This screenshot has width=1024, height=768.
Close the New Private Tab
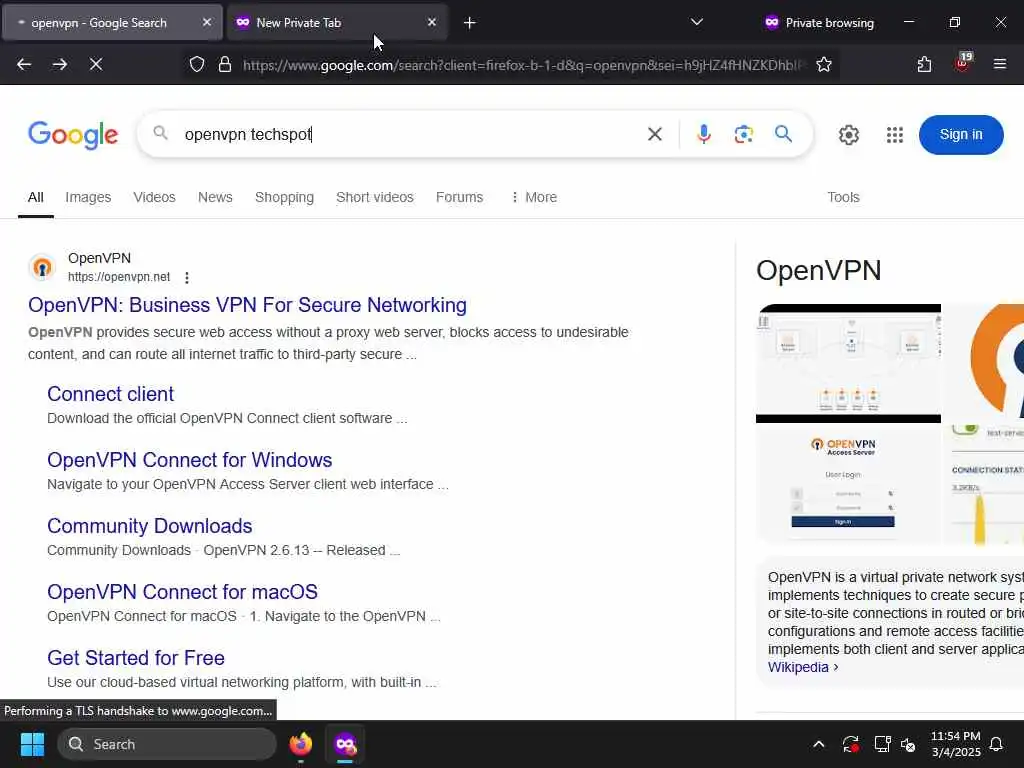(x=432, y=22)
